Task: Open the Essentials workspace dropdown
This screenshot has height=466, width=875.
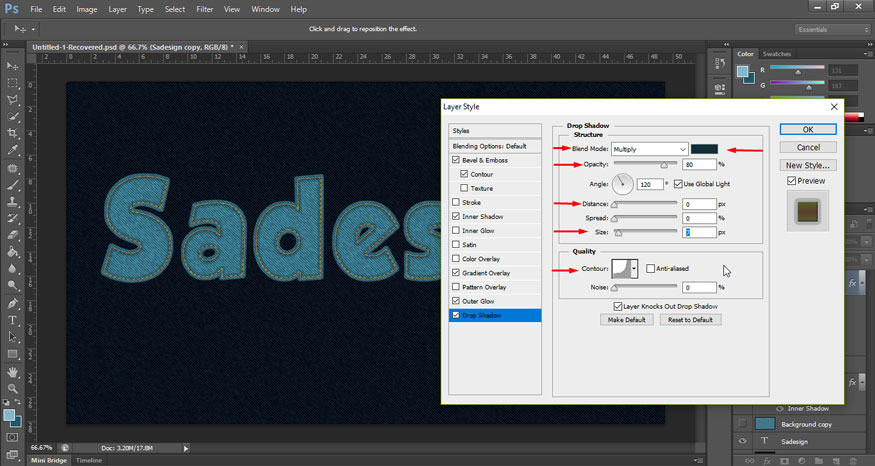Action: coord(832,30)
